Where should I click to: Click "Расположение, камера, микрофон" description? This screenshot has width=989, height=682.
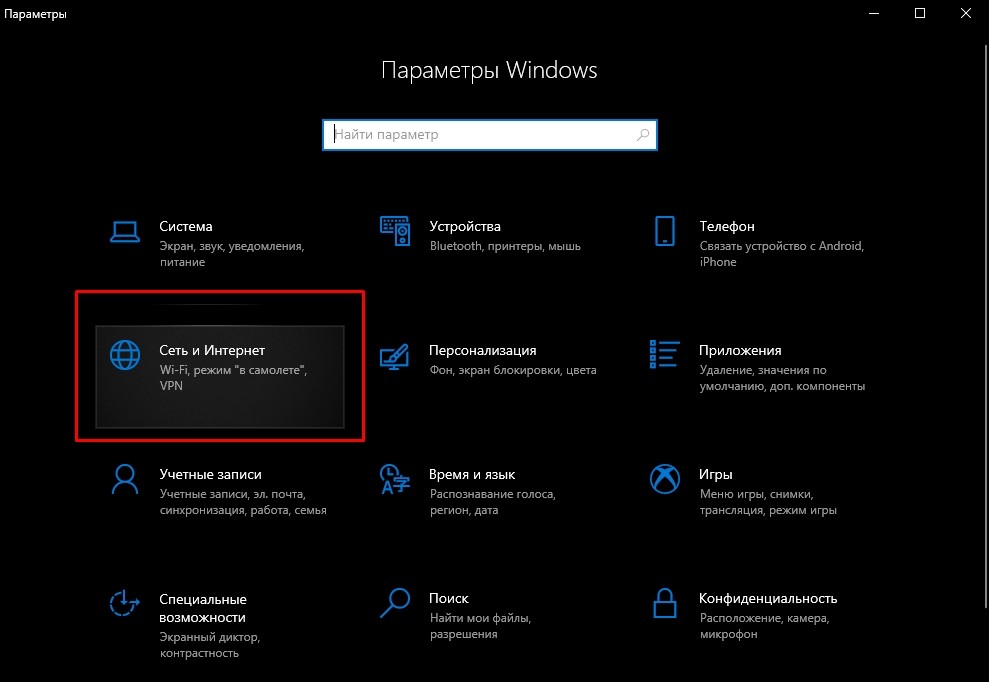tap(764, 626)
